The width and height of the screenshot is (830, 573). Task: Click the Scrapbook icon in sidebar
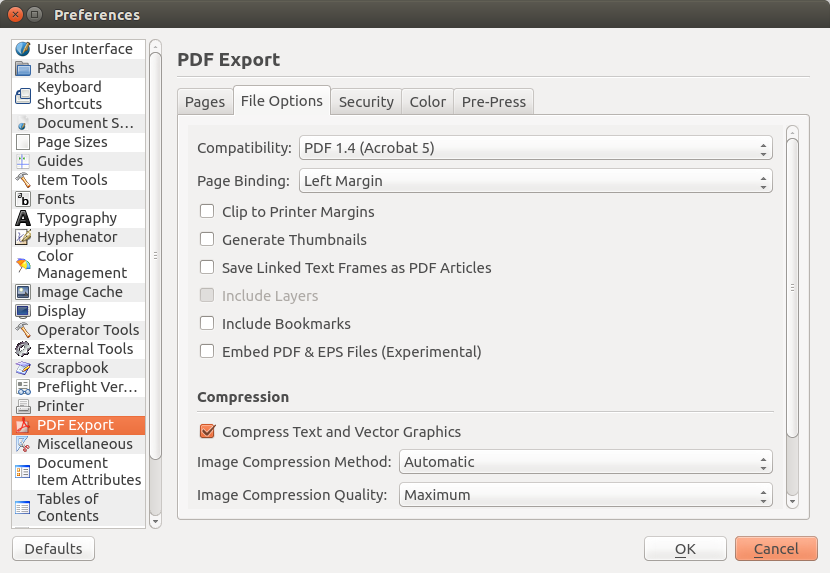(x=23, y=368)
